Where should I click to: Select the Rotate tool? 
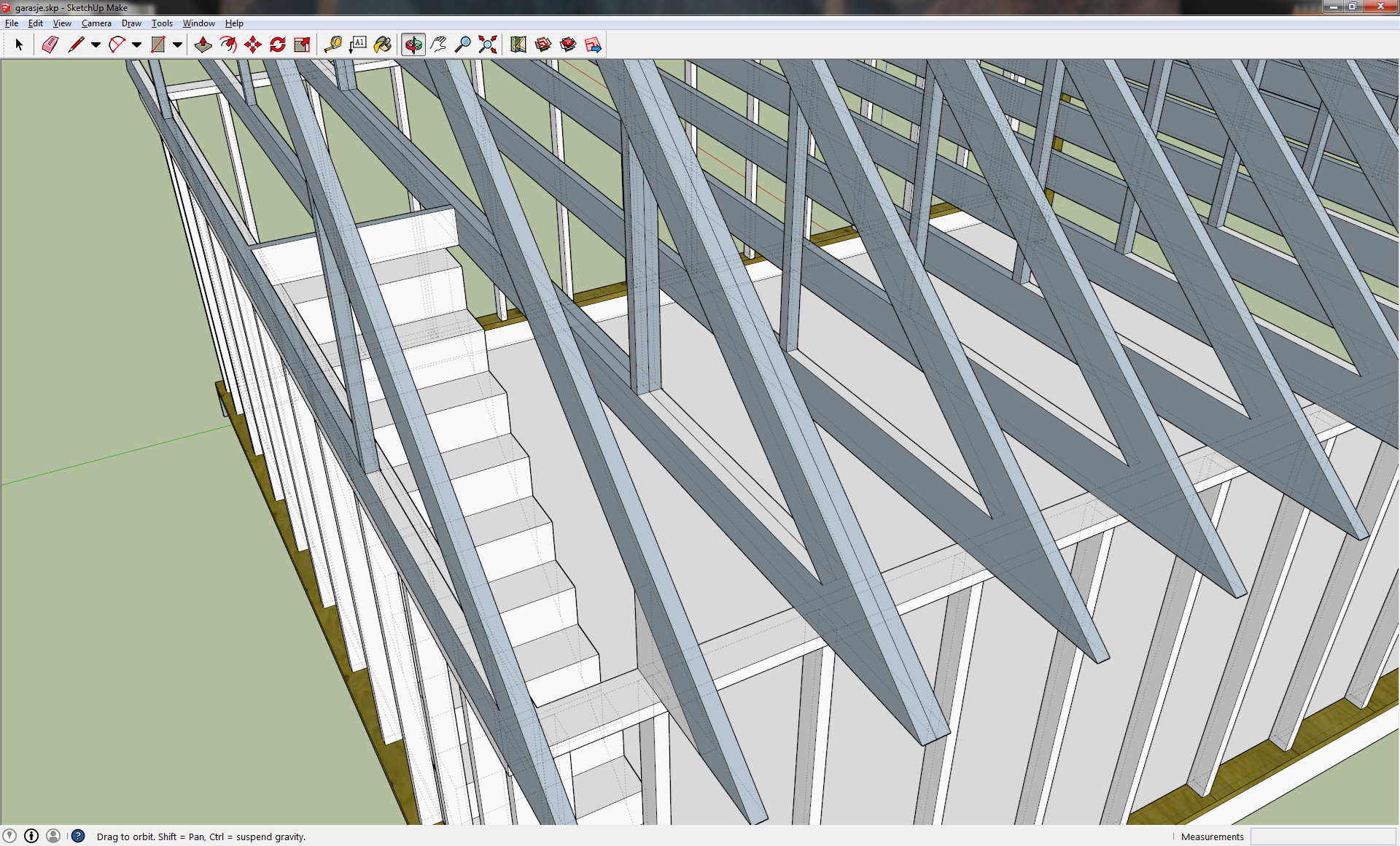278,45
